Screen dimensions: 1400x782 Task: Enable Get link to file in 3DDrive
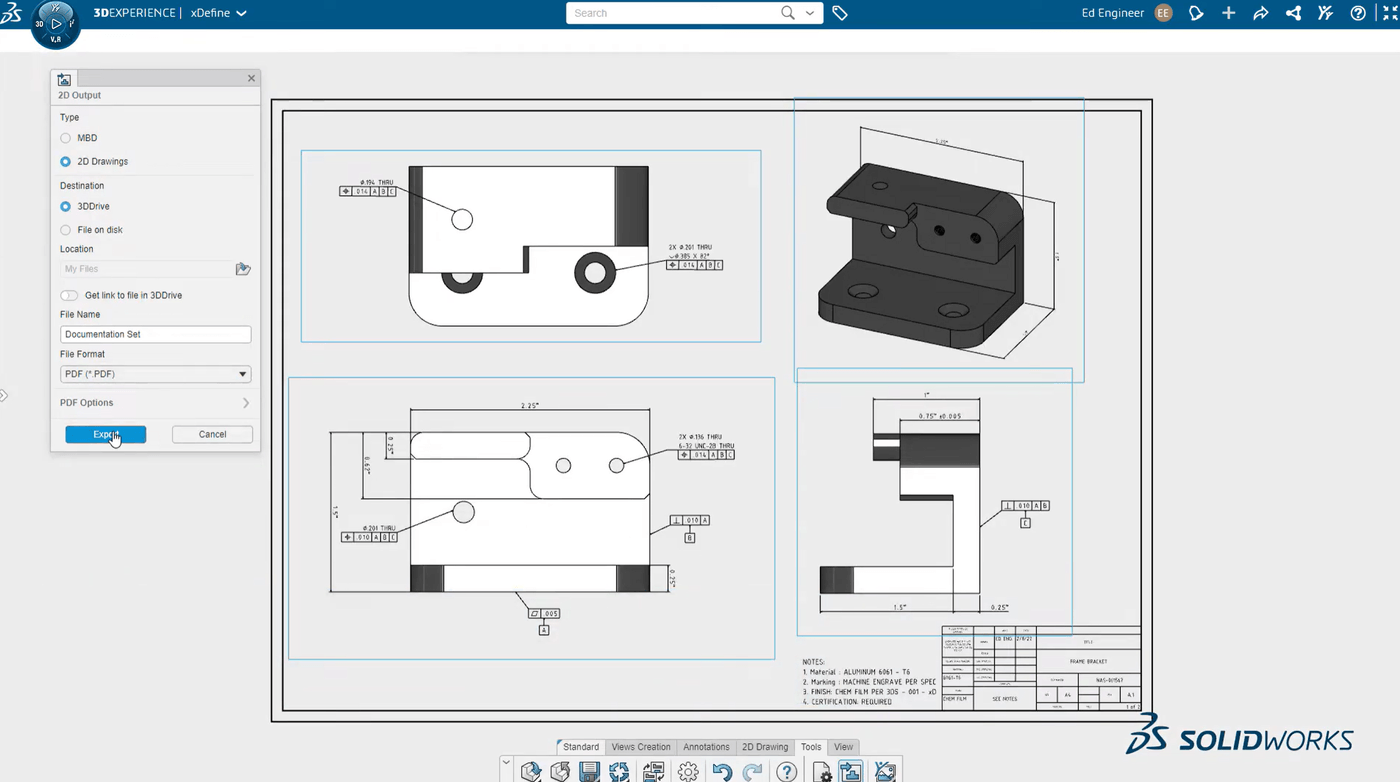(69, 295)
